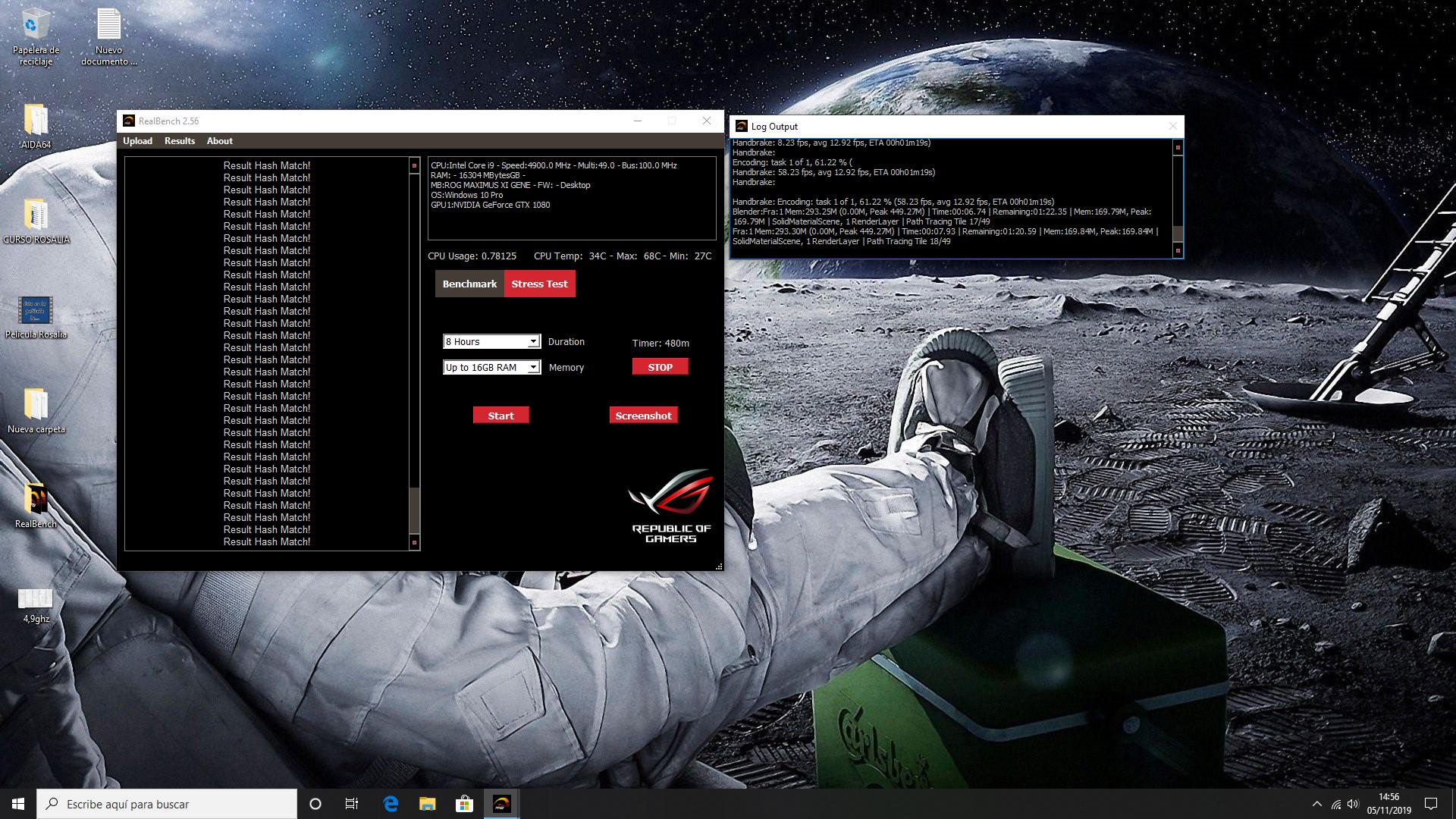Switch to the Benchmark tab
This screenshot has height=819, width=1456.
point(469,284)
